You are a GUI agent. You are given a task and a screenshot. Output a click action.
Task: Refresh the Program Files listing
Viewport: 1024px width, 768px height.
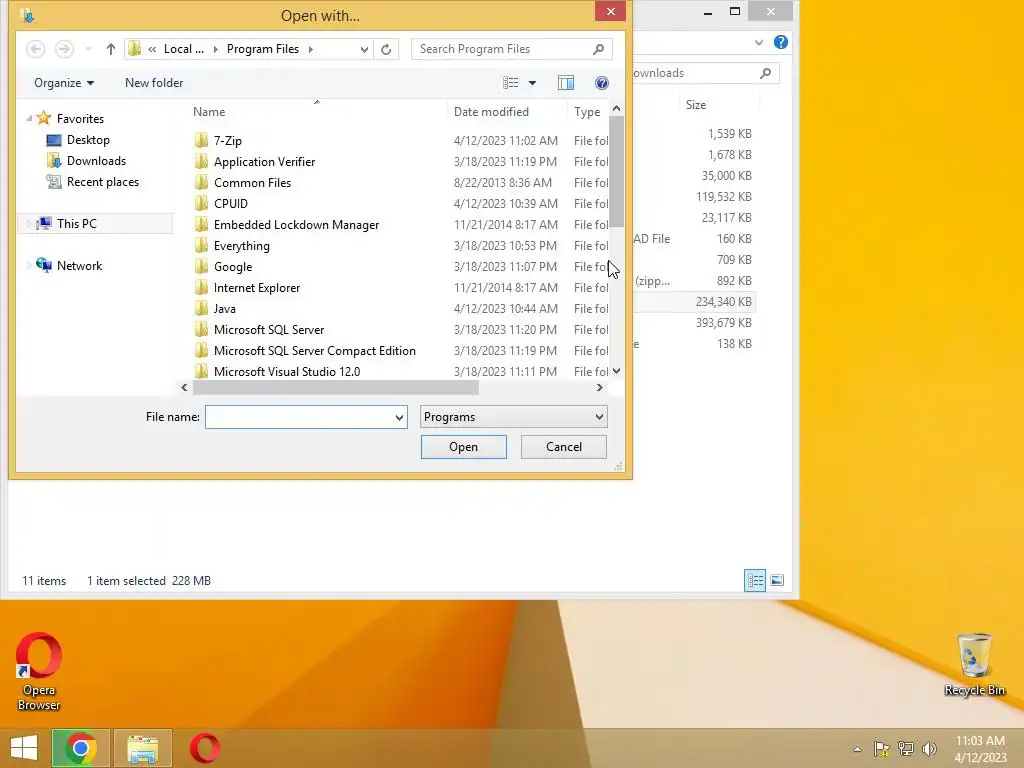386,49
